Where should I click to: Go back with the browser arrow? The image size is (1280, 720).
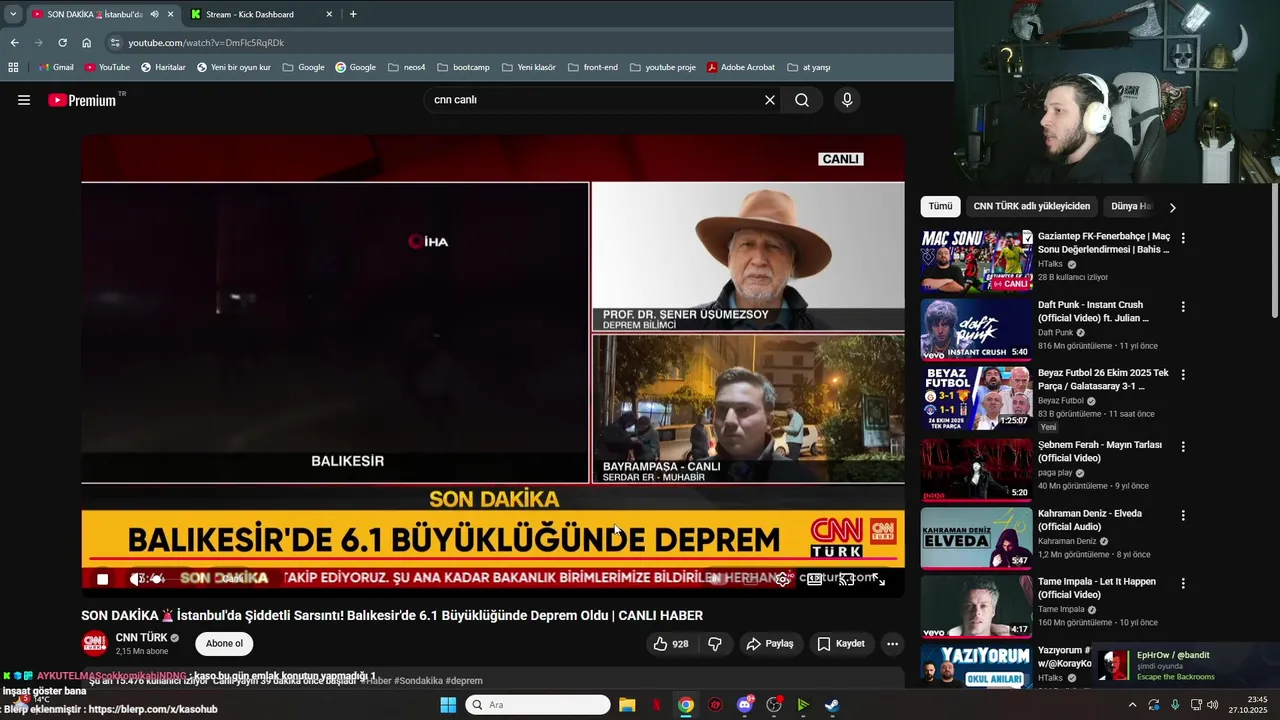pyautogui.click(x=14, y=43)
